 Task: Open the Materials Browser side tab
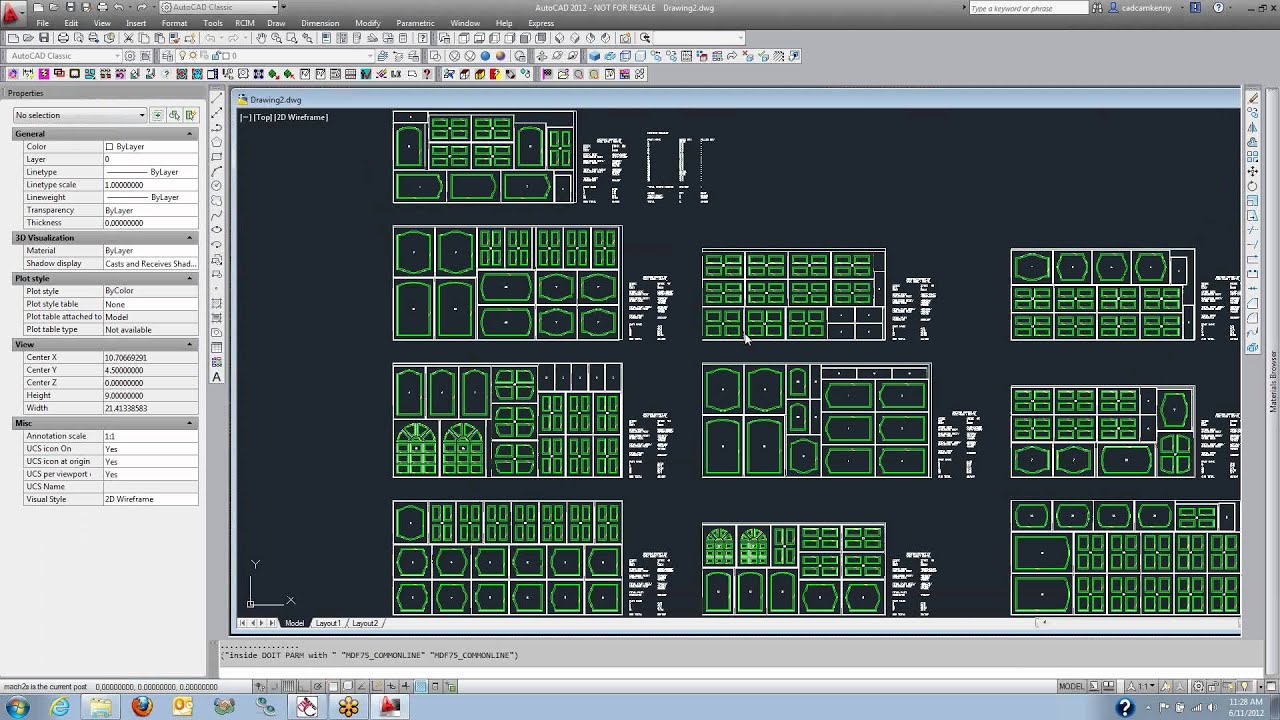point(1274,381)
